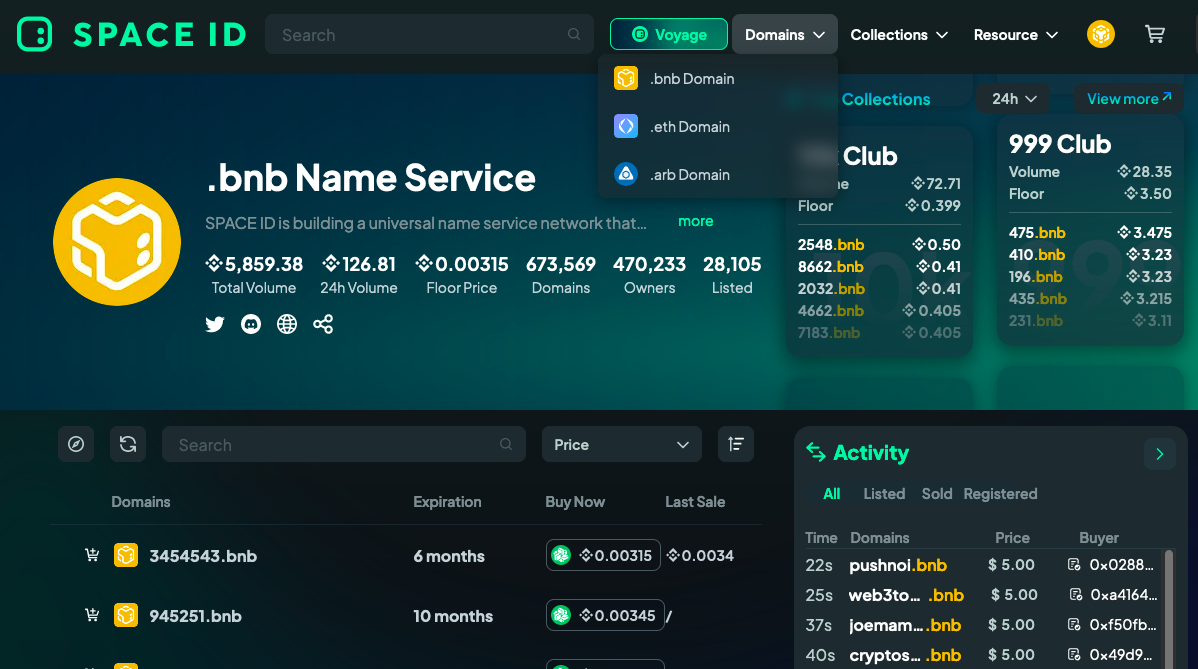Expand Activity panel with the arrow button
Image resolution: width=1198 pixels, height=669 pixels.
coord(1160,454)
